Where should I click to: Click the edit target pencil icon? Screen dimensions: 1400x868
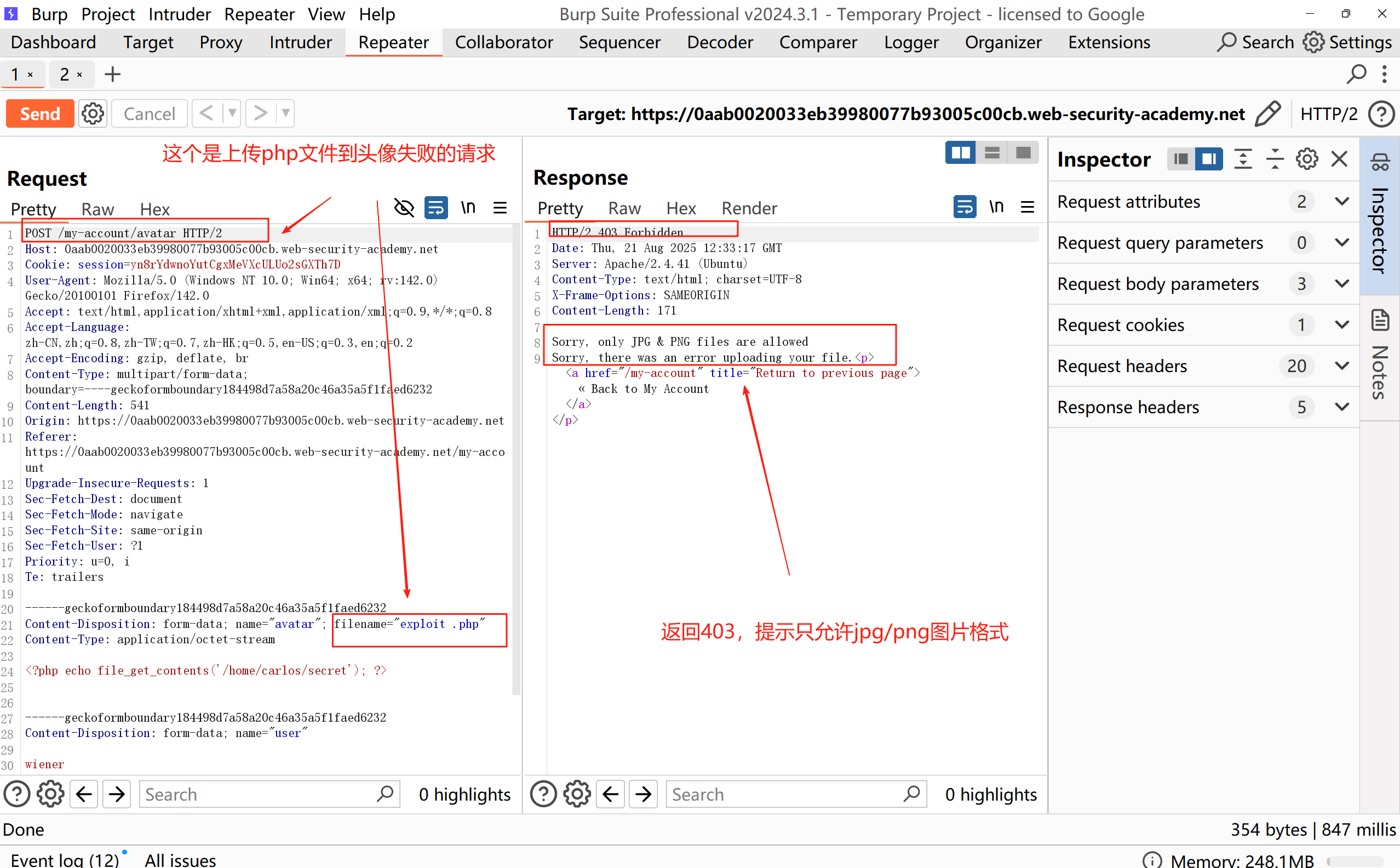1267,113
